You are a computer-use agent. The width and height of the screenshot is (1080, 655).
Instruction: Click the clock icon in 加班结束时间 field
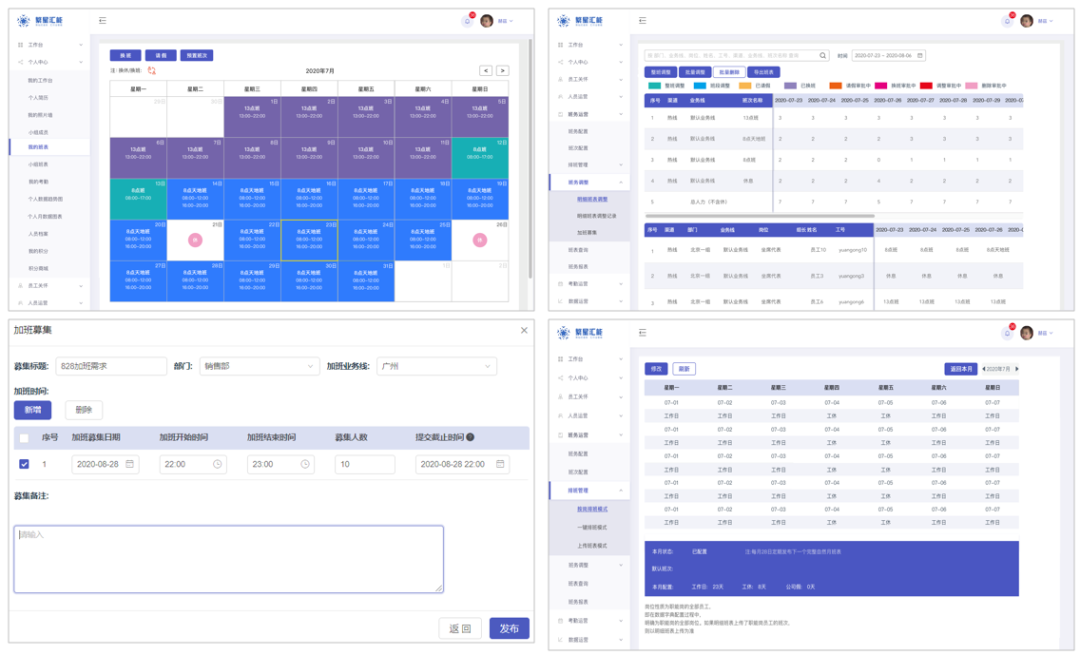(305, 464)
